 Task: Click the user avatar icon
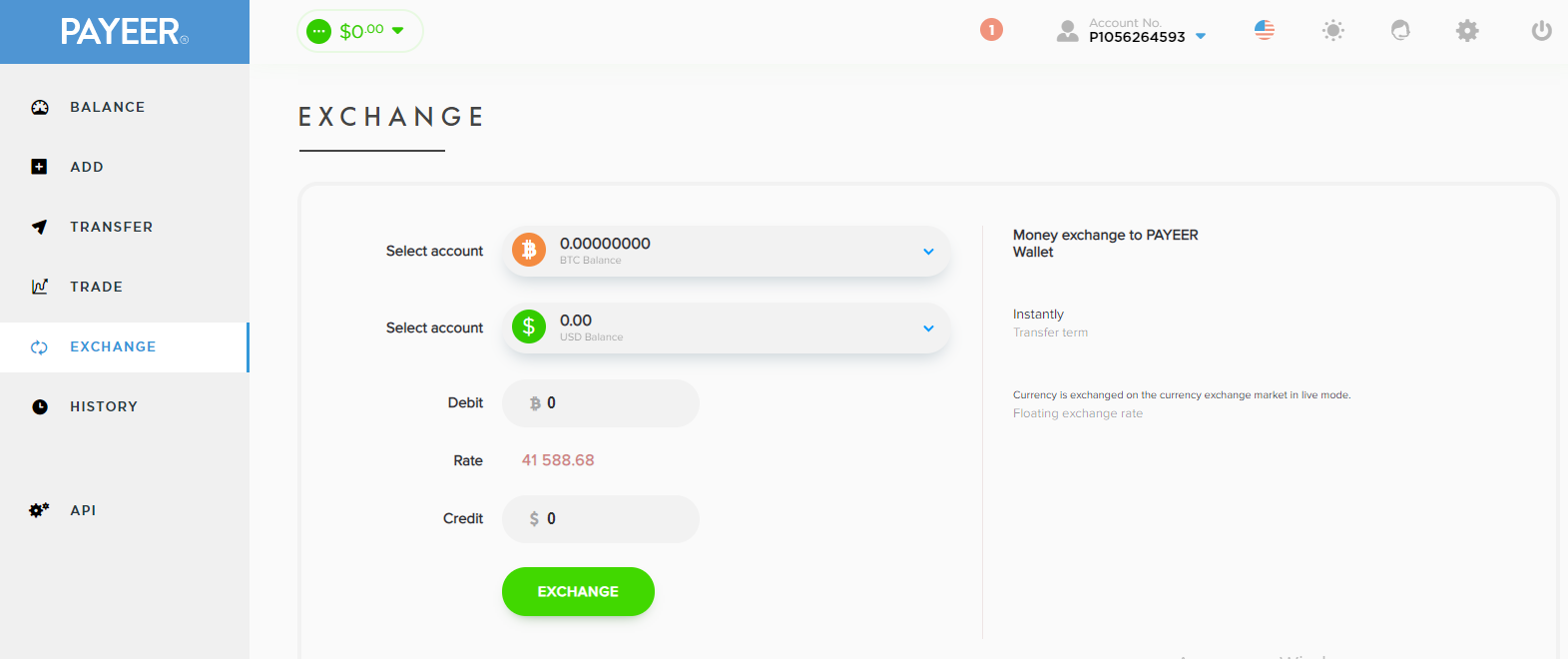(1068, 31)
